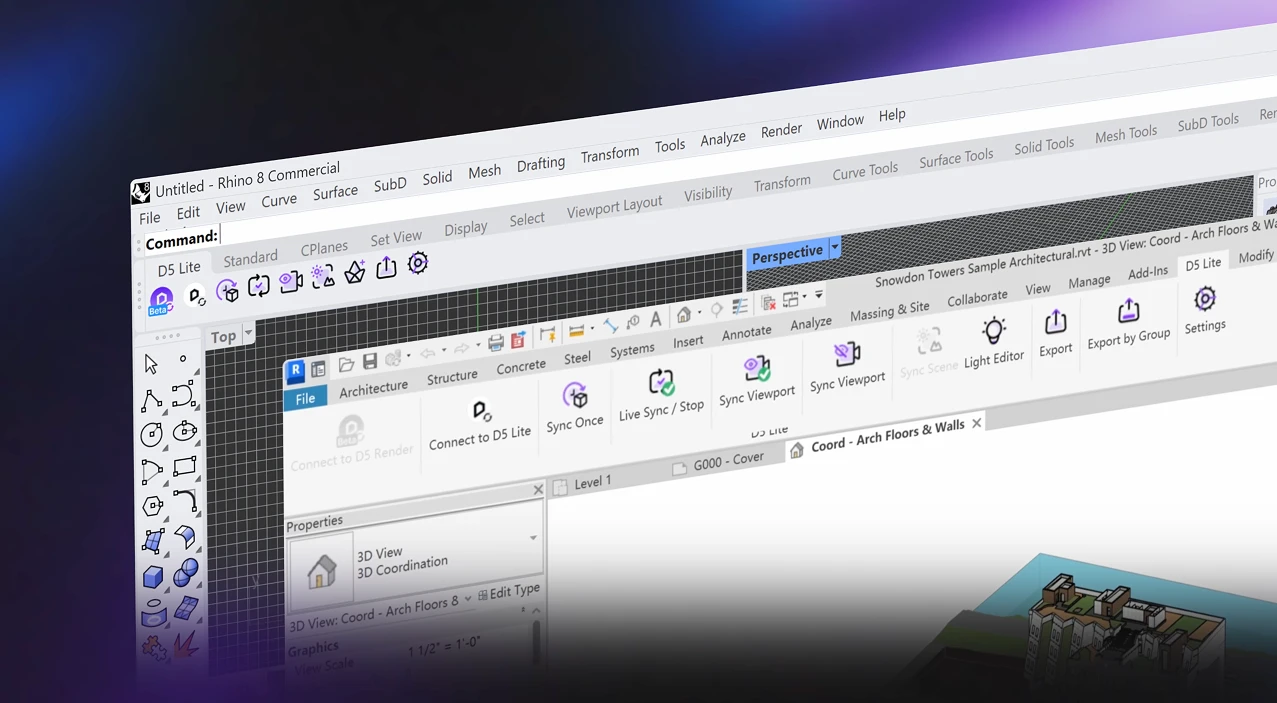Select the Ellipse tool in Rhino sidebar

click(x=185, y=431)
